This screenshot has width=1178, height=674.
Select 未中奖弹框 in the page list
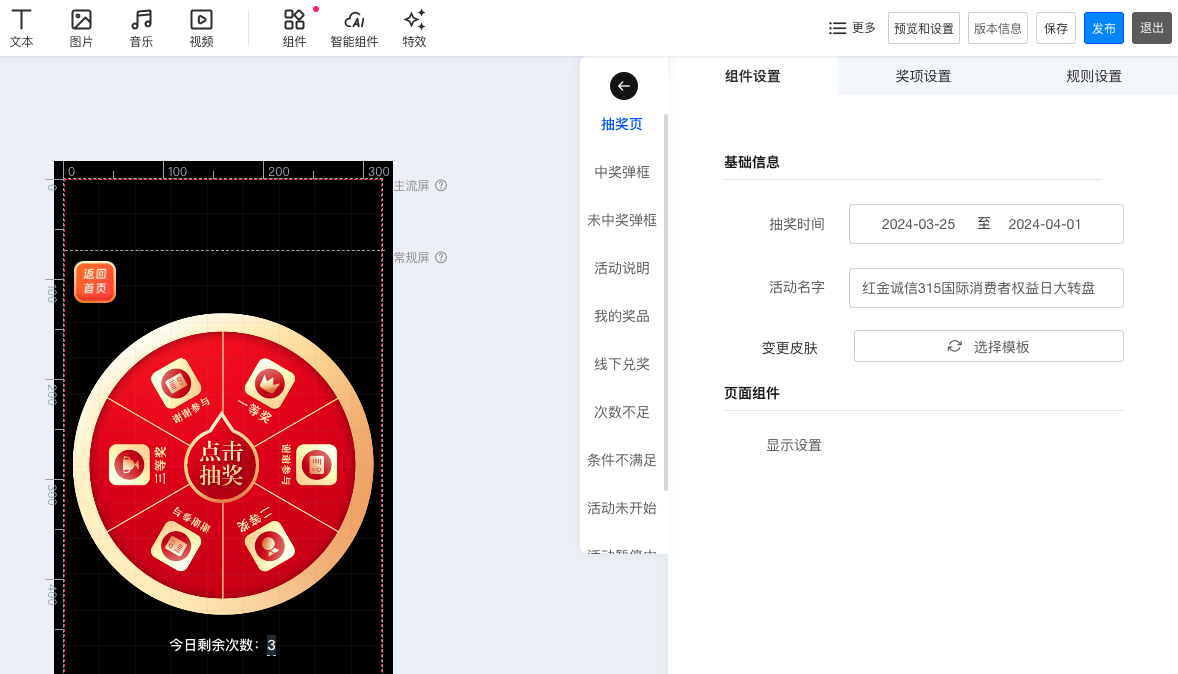pyautogui.click(x=622, y=220)
